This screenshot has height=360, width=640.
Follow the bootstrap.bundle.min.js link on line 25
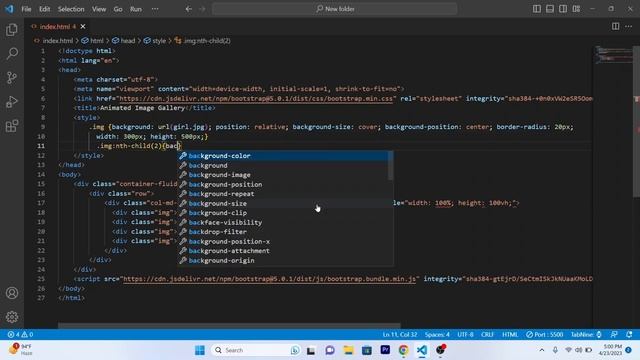(269, 279)
